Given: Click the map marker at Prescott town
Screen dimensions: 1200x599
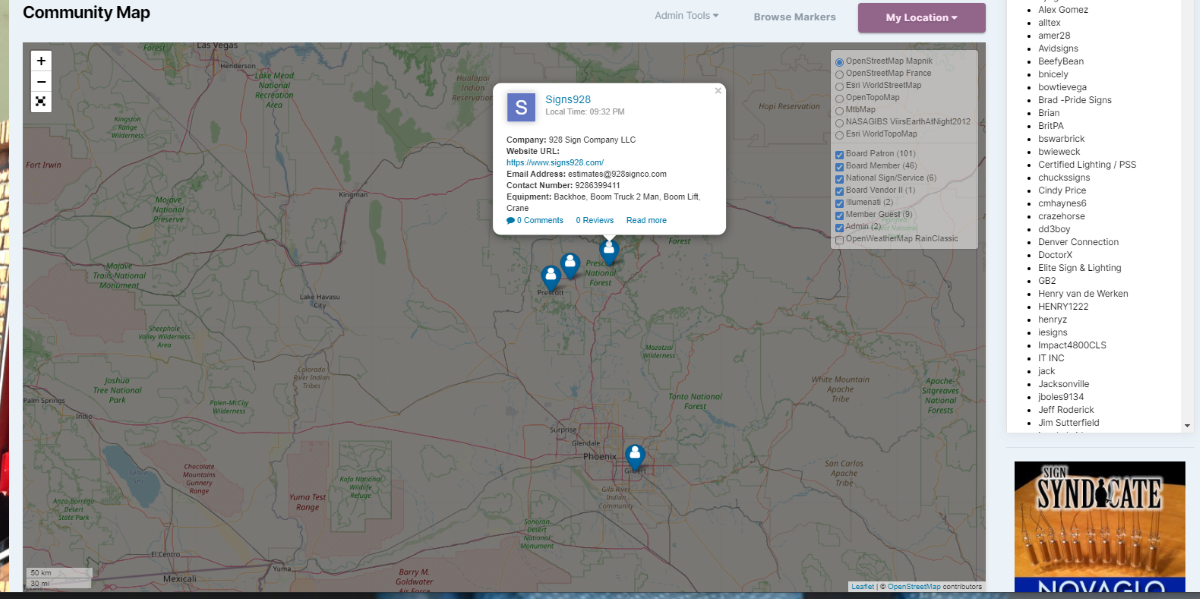Looking at the screenshot, I should click(x=550, y=277).
